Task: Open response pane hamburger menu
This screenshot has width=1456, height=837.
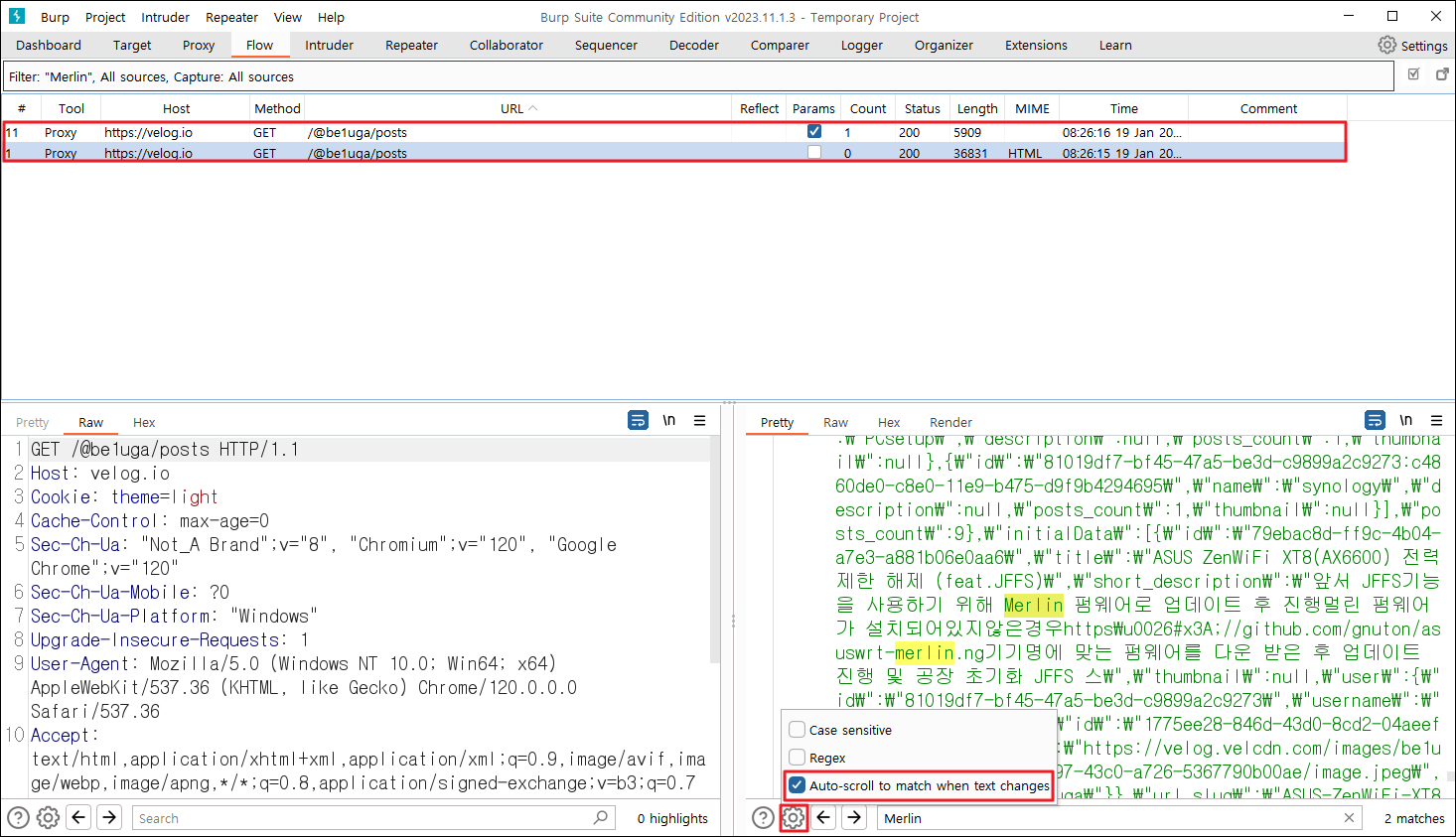Action: point(1437,421)
